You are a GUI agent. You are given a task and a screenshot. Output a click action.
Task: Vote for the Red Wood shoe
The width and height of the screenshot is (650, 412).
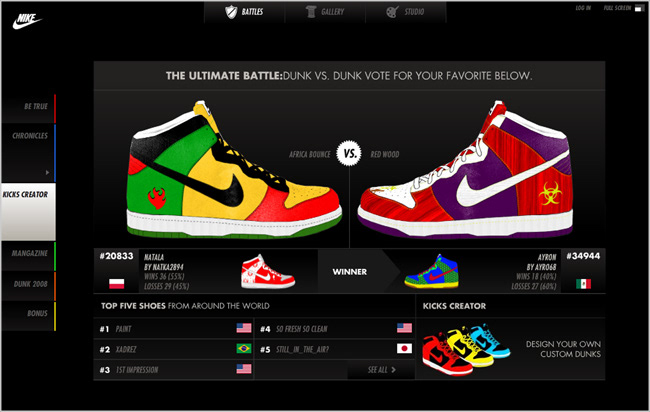466,169
